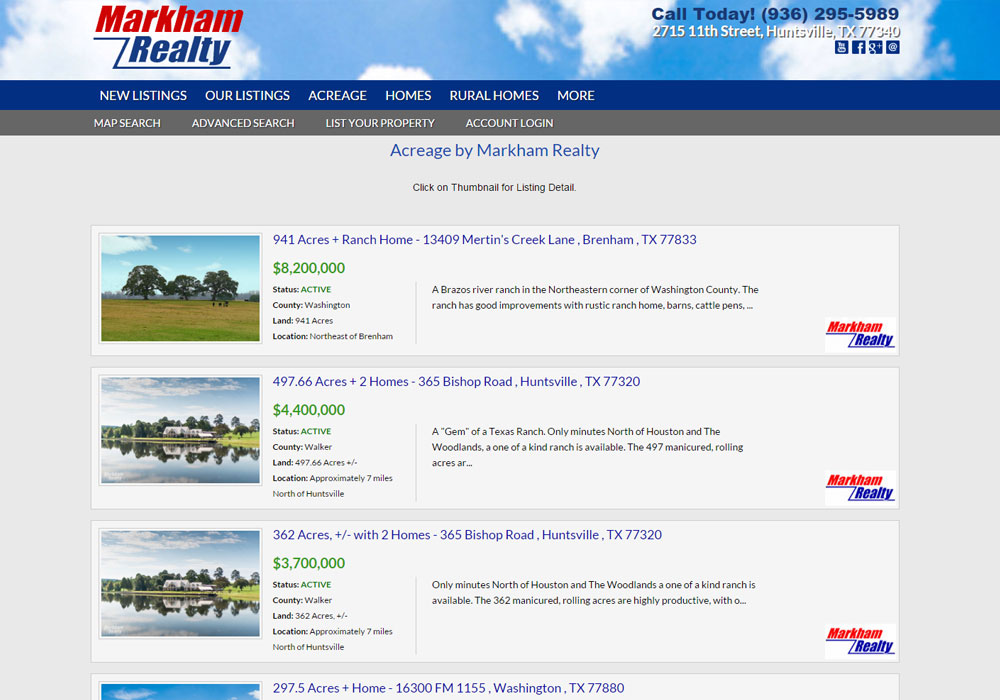Click the Markham Realty header logo

pos(168,37)
